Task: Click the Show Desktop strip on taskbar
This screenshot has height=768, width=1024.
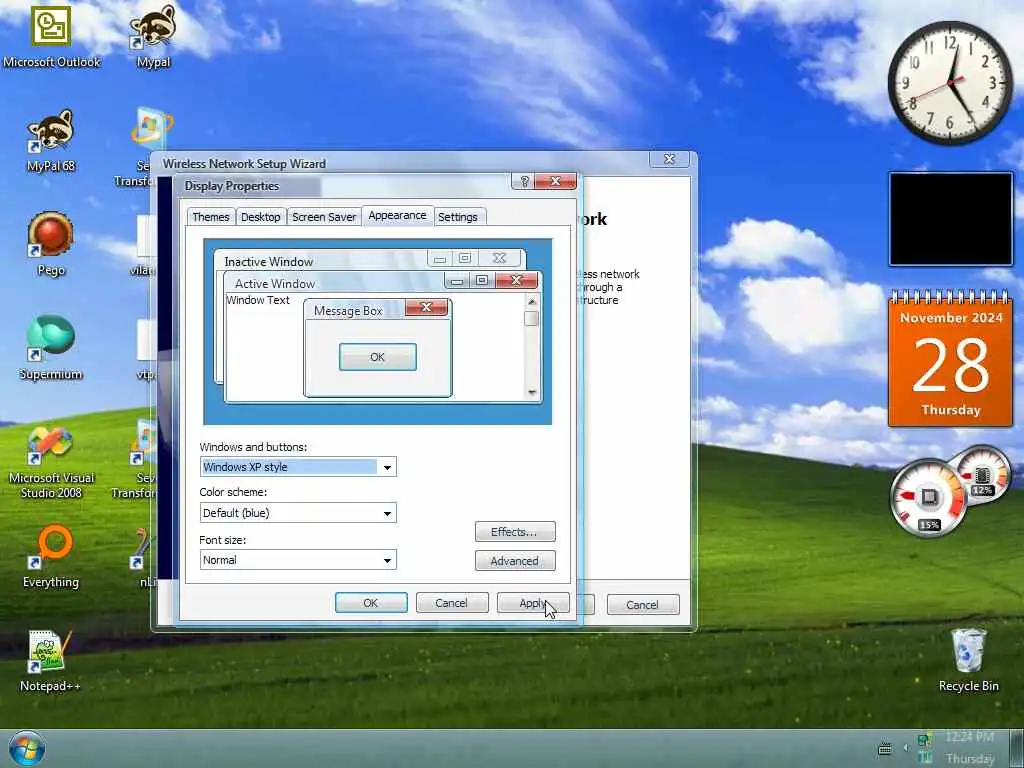Action: click(1016, 748)
